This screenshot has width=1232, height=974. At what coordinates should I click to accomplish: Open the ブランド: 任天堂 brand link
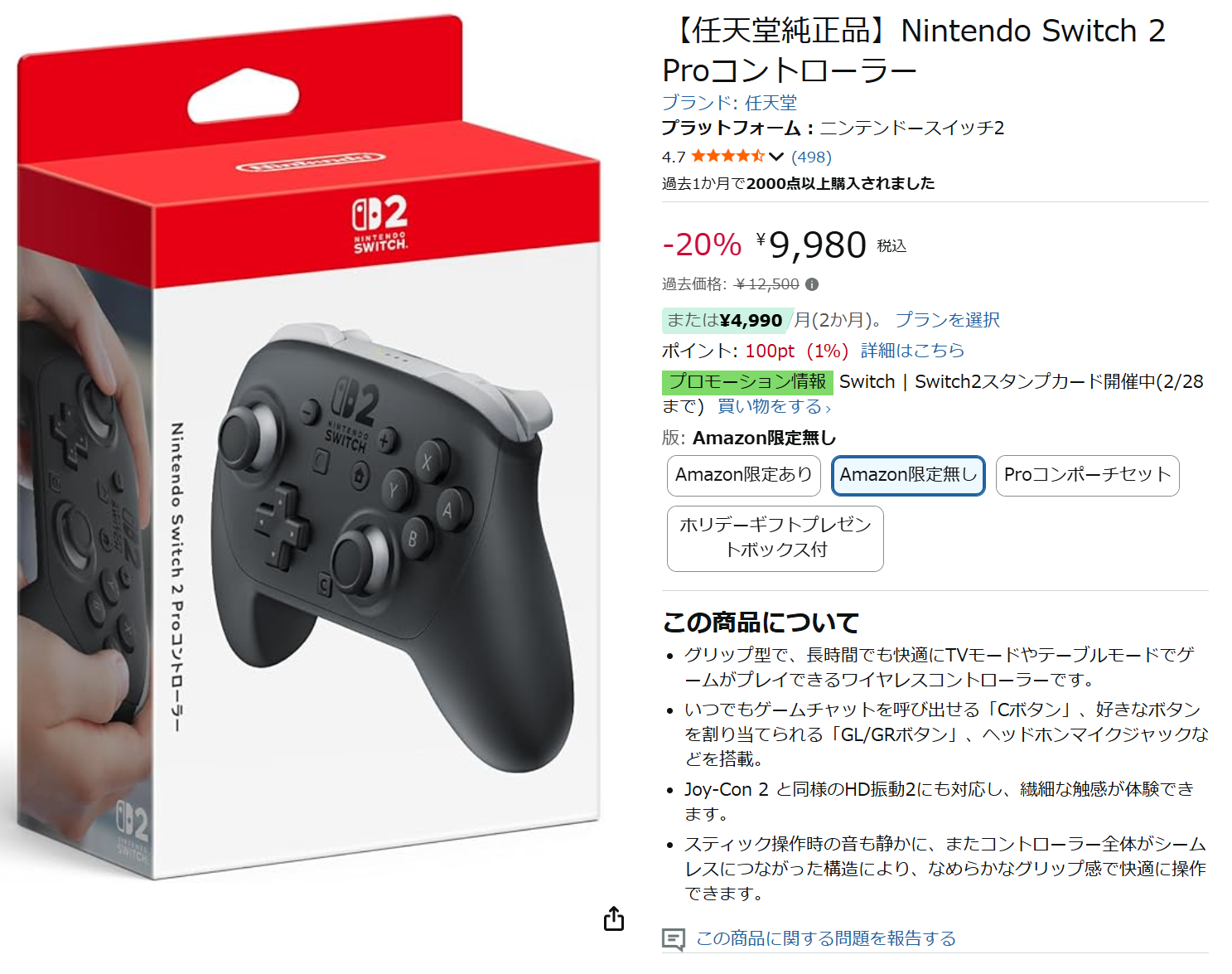click(729, 103)
